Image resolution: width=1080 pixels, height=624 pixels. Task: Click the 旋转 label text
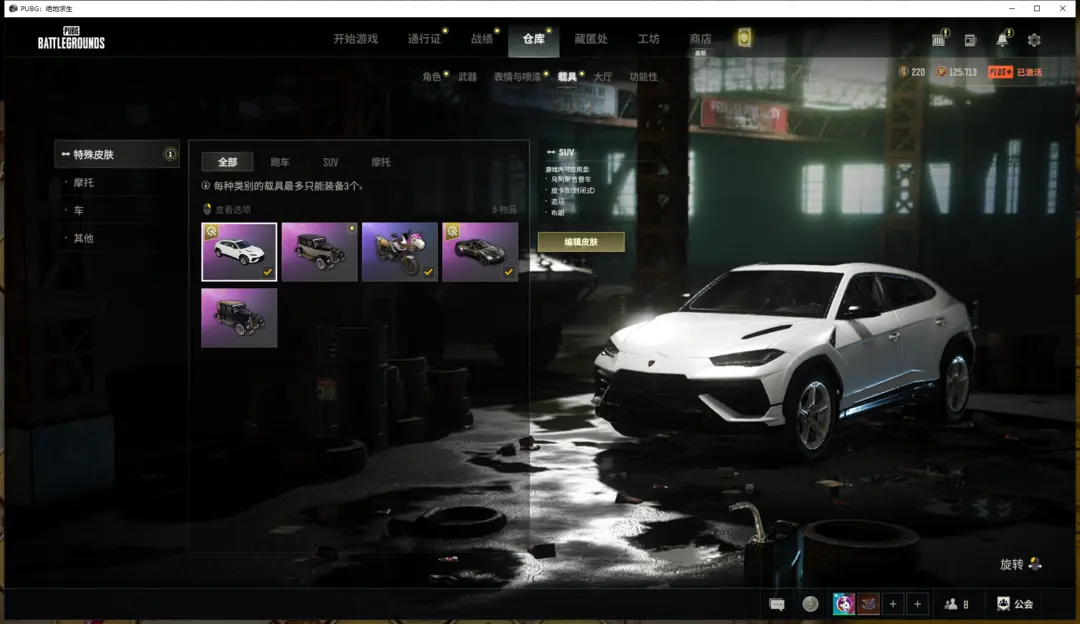pos(1011,564)
